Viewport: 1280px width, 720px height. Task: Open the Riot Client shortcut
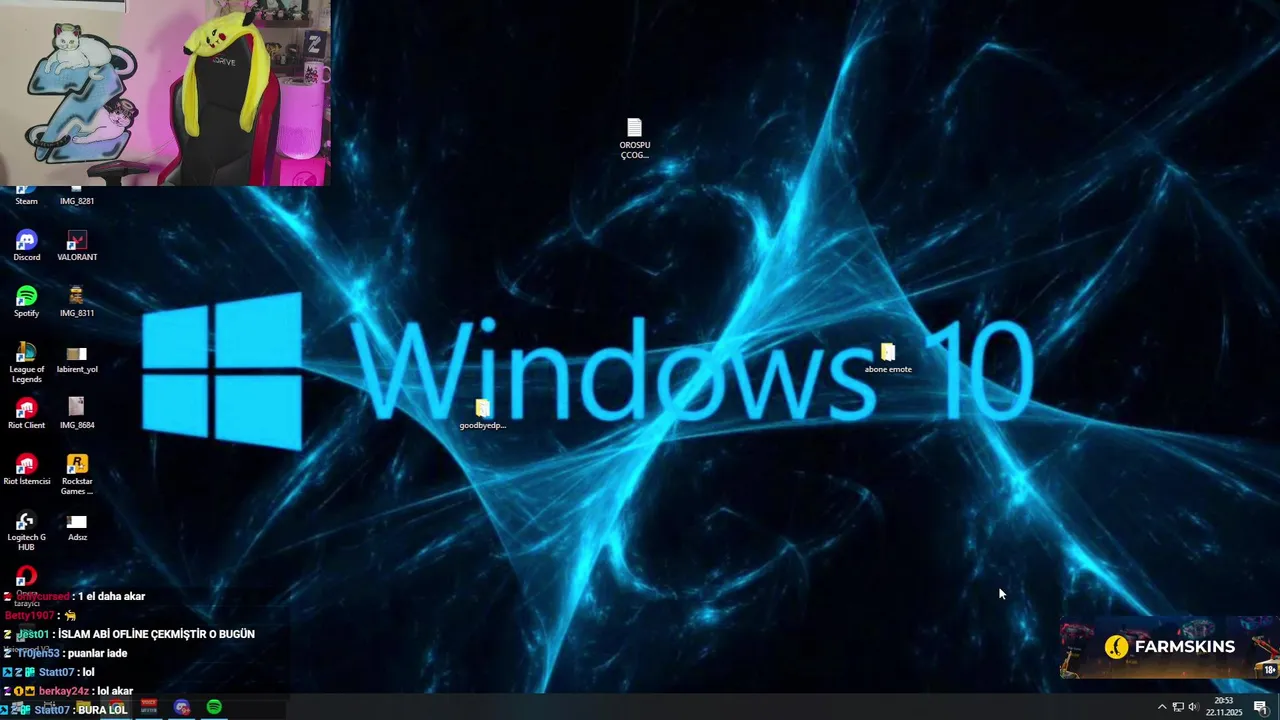tap(26, 414)
